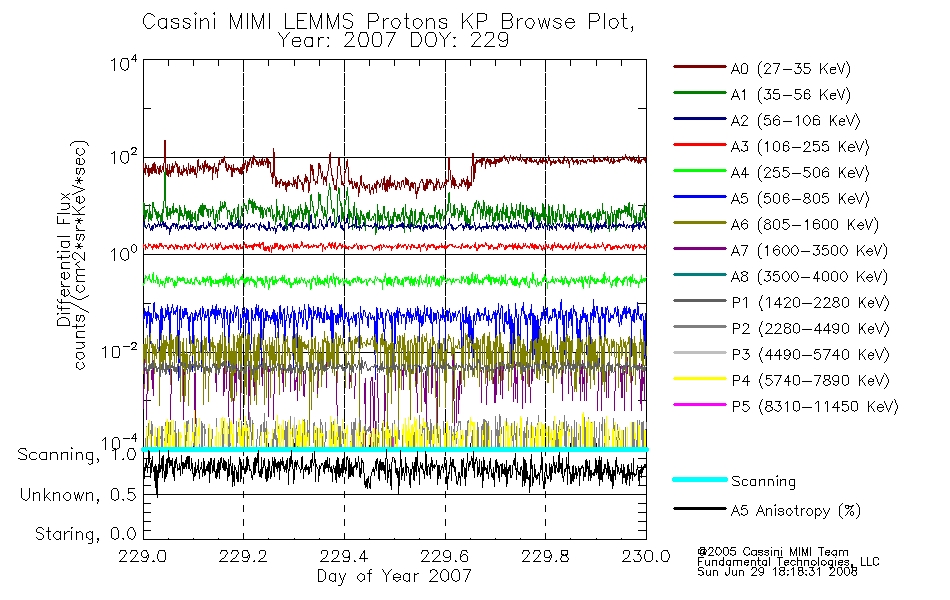Click the P2 (2280-4490 KeV) legend label
This screenshot has width=950, height=600.
point(810,329)
